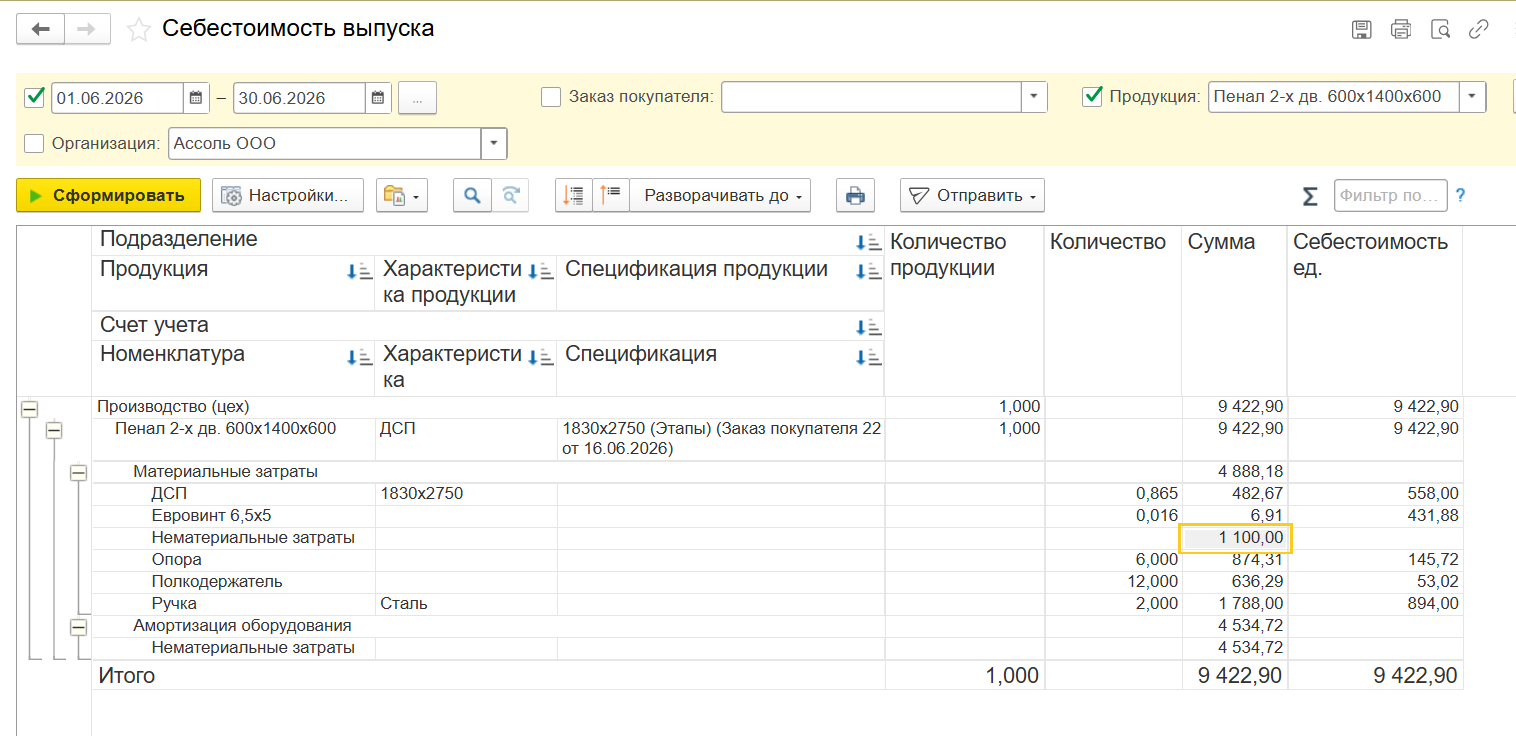Sort by Счет учета header sort icon
This screenshot has width=1516, height=736.
coord(868,327)
